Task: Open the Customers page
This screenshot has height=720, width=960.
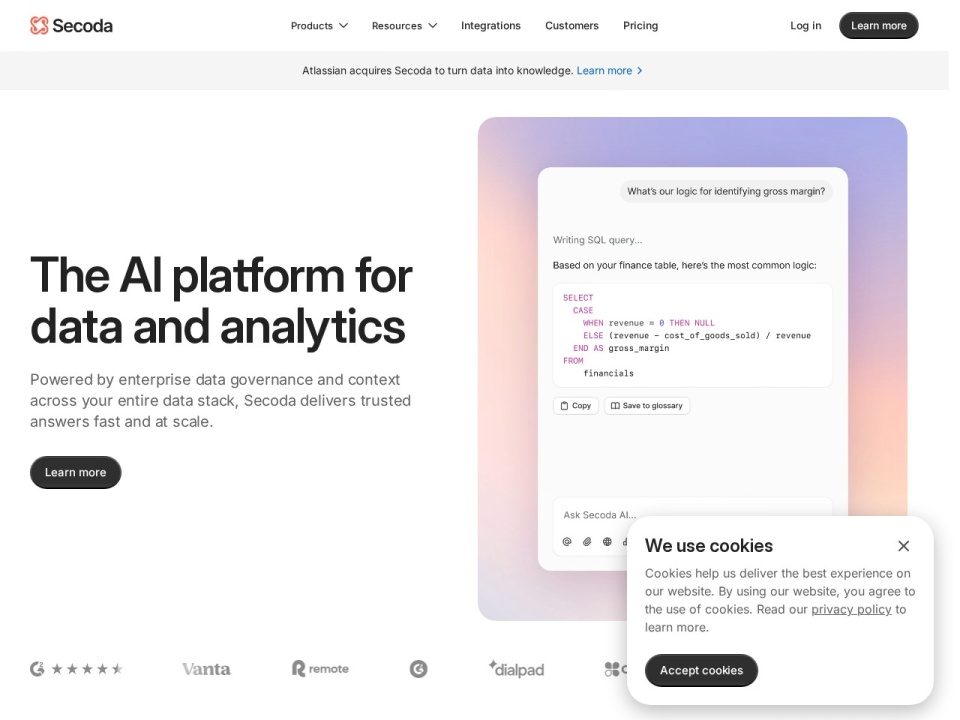Action: point(571,26)
